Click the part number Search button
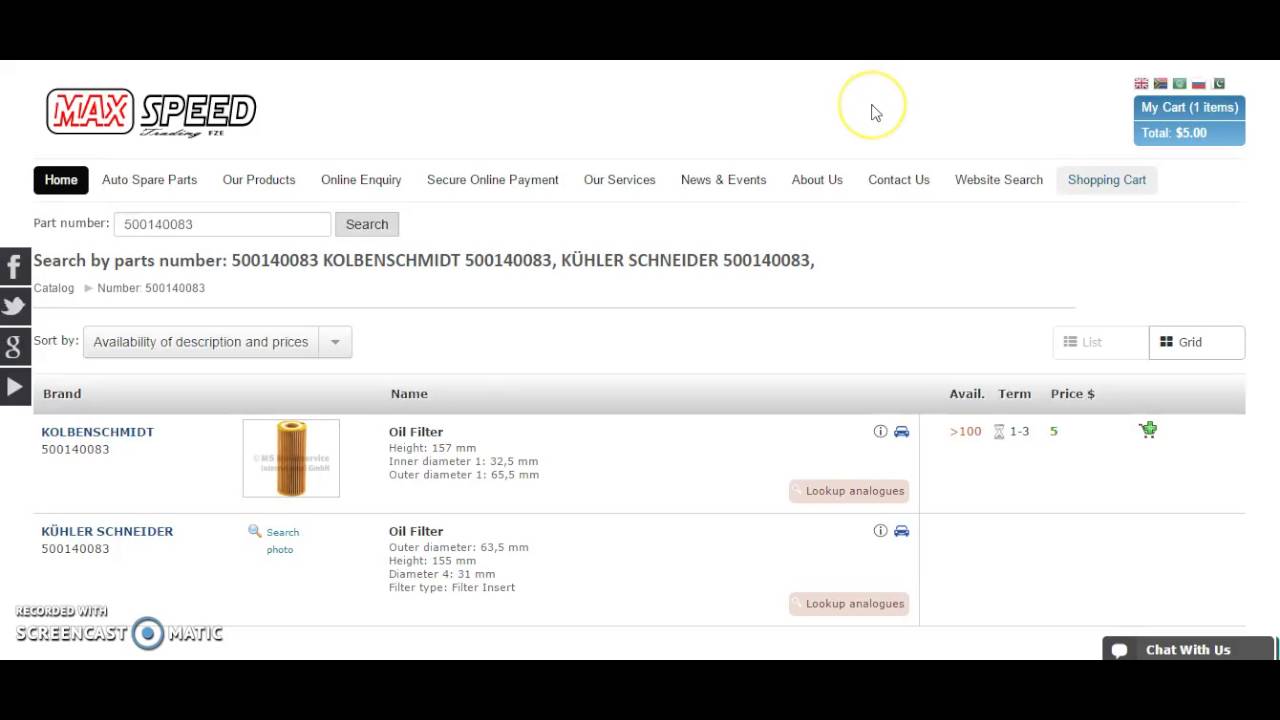 click(x=367, y=224)
